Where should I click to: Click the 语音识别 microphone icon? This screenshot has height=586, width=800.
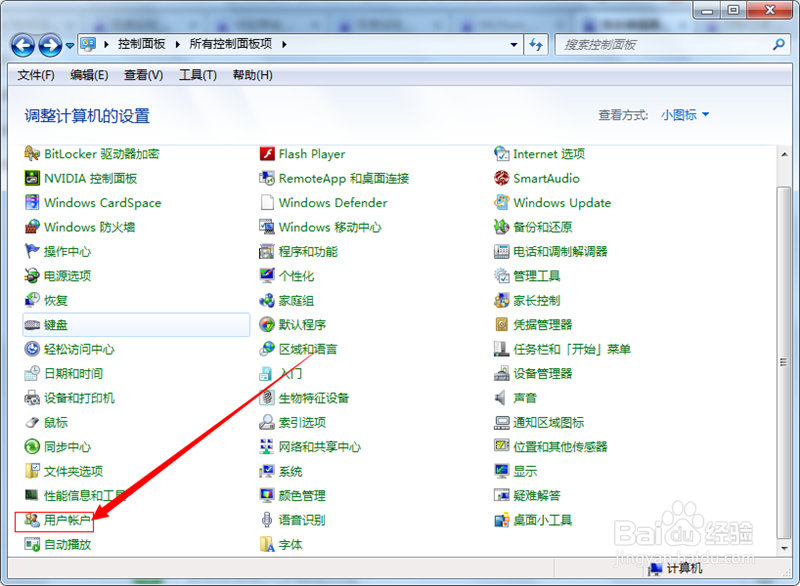(x=267, y=520)
